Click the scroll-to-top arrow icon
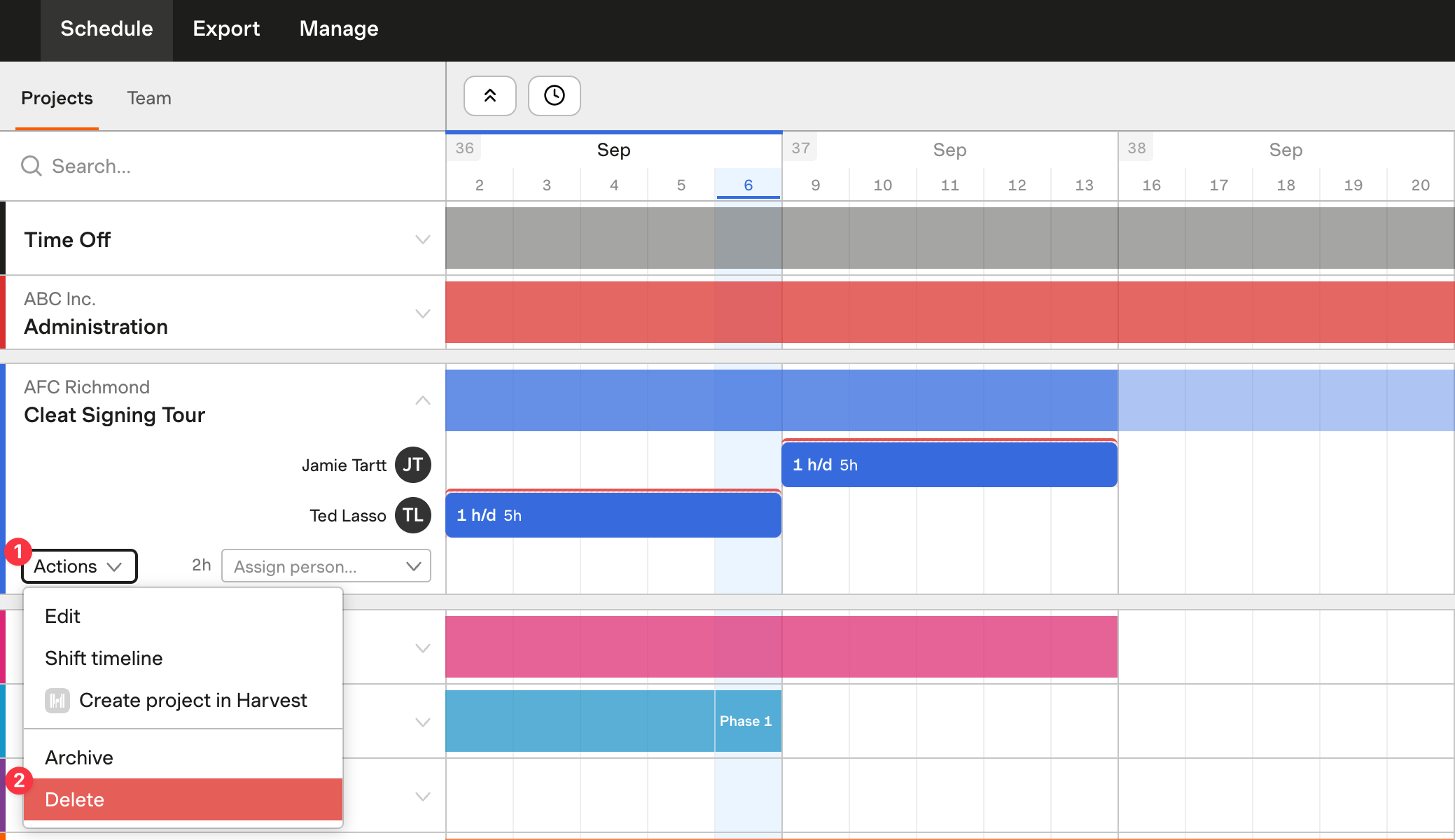Screen dimensions: 1455x840 click(489, 95)
